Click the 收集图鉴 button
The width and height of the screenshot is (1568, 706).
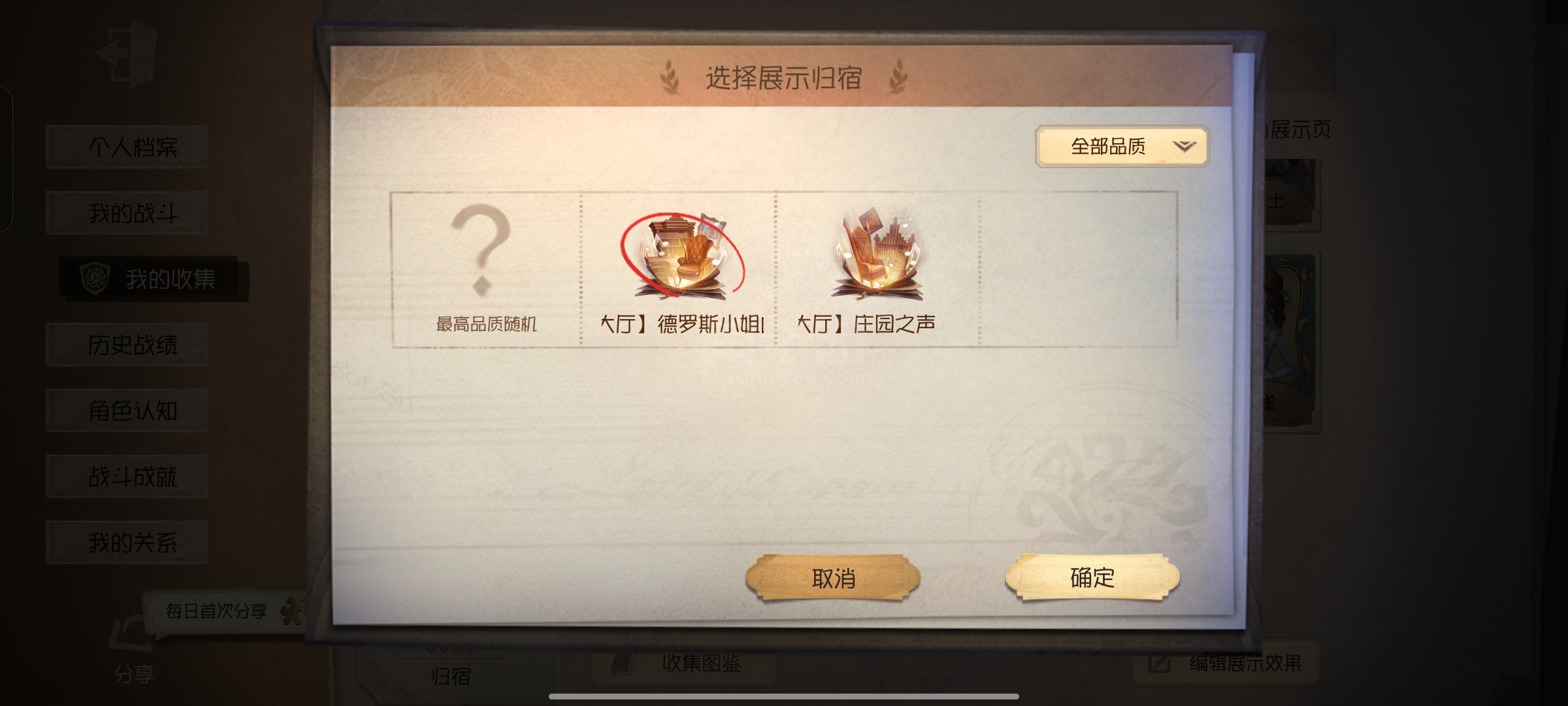click(x=684, y=664)
